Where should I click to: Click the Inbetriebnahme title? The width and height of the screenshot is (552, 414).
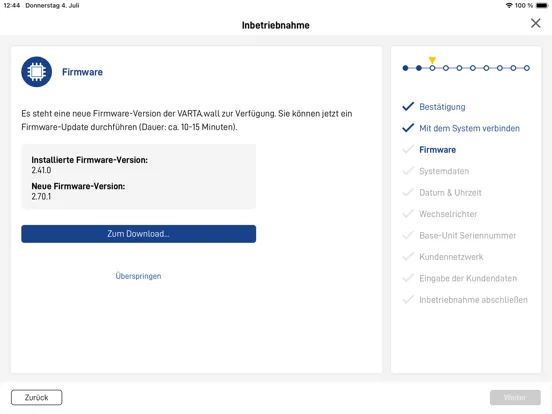276,25
